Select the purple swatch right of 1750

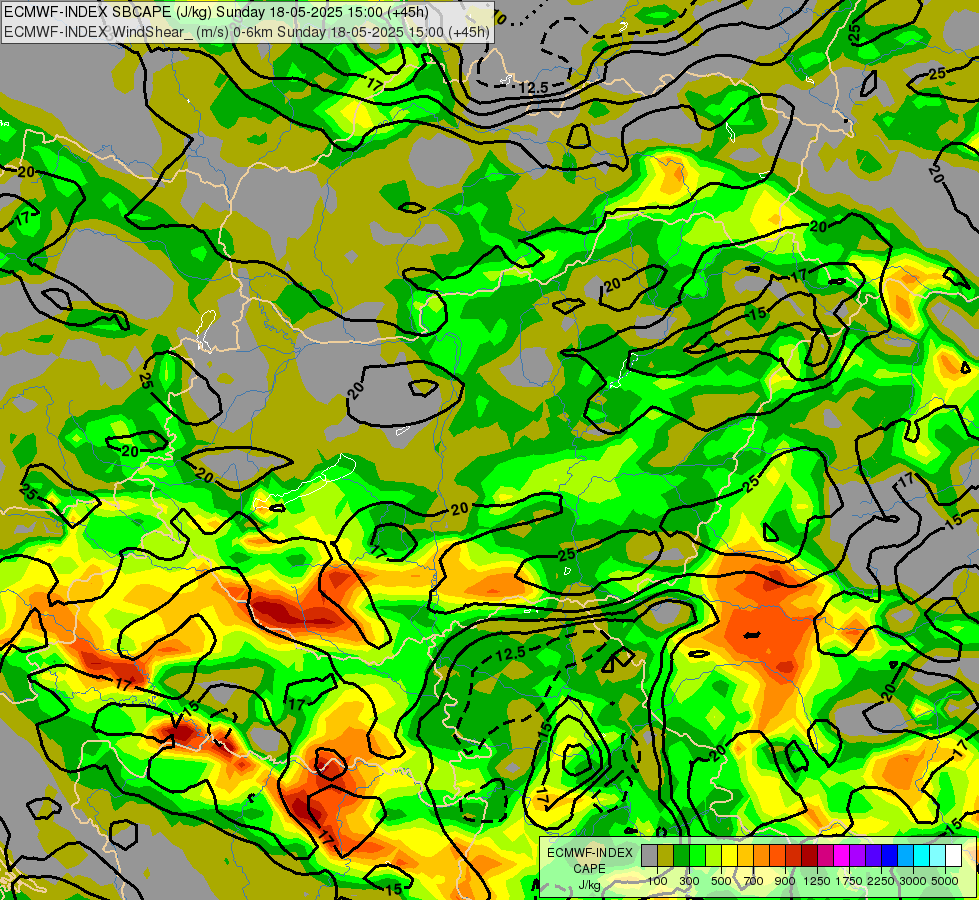coord(858,856)
